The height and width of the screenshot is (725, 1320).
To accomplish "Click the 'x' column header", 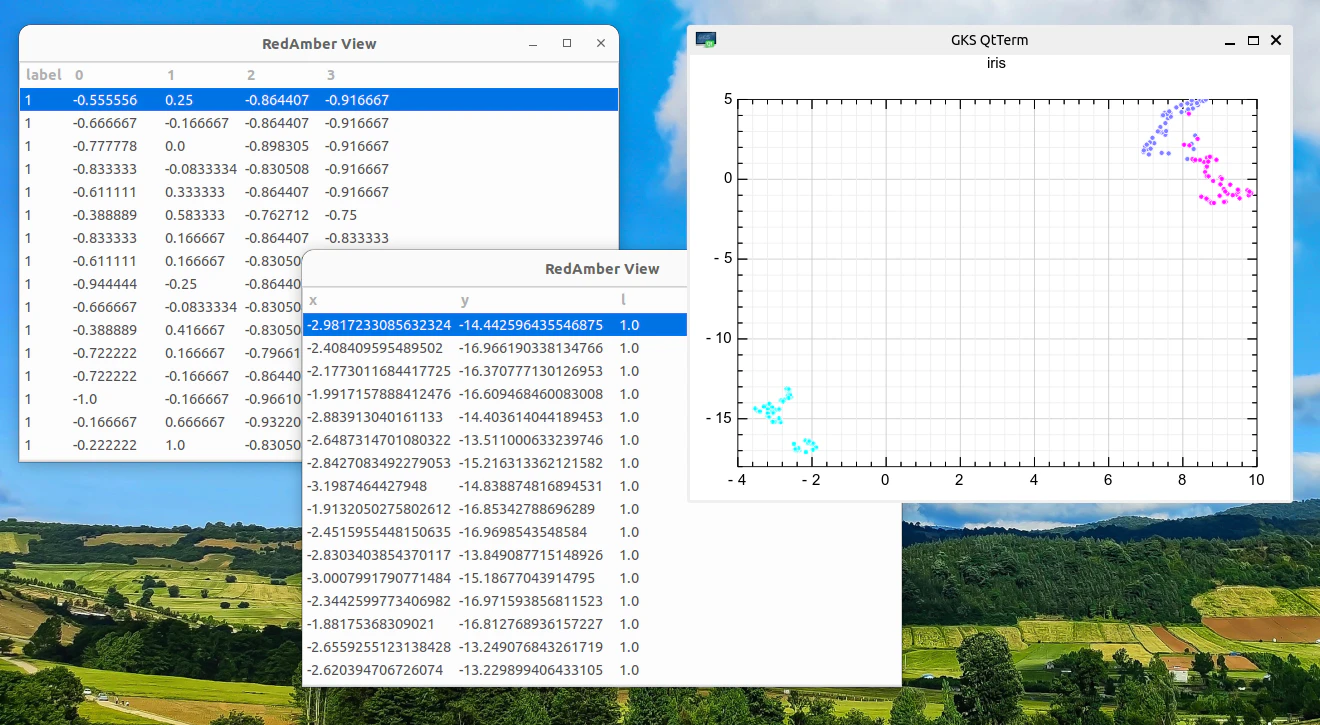I will coord(313,300).
